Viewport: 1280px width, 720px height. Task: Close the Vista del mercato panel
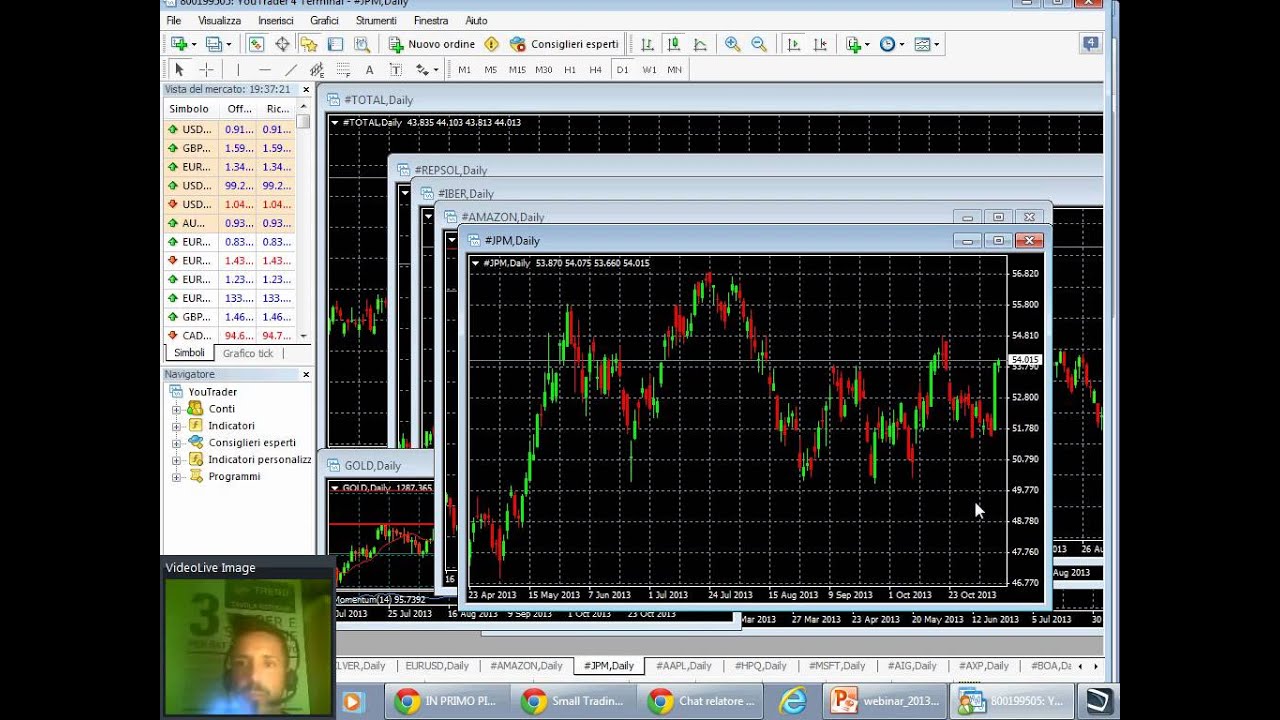tap(306, 89)
